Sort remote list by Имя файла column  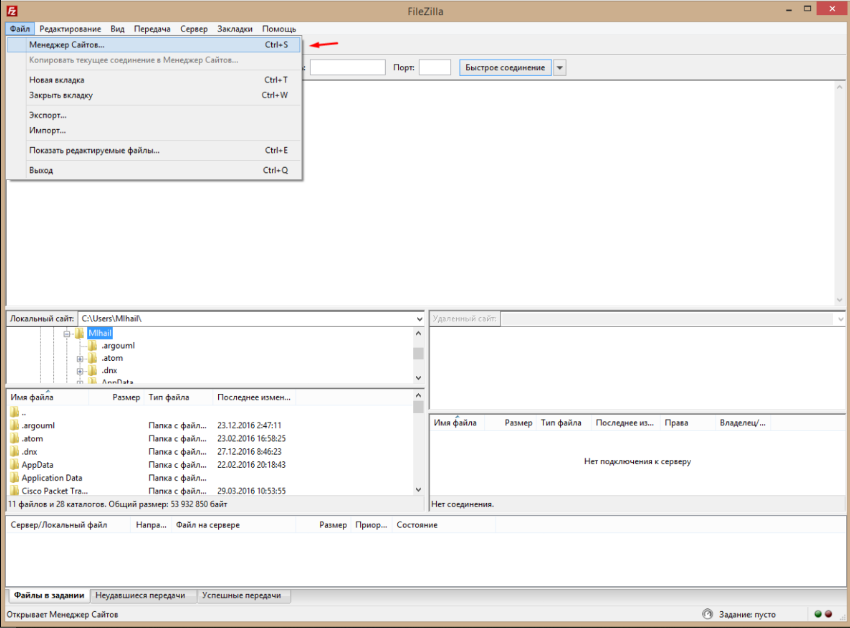click(x=457, y=423)
